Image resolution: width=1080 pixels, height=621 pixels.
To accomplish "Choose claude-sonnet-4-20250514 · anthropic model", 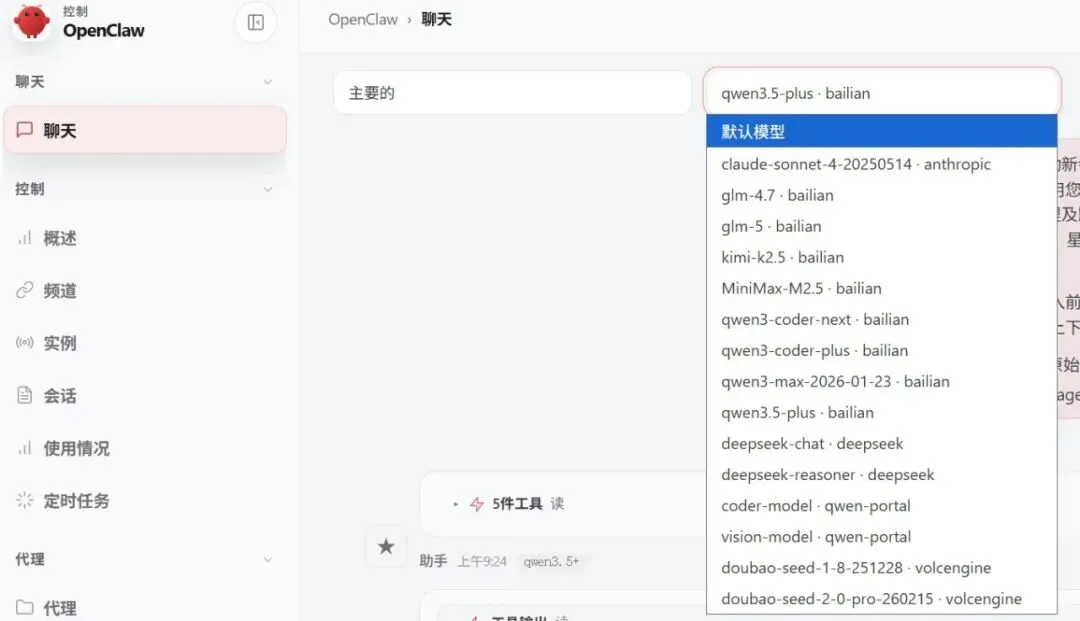I will (882, 164).
